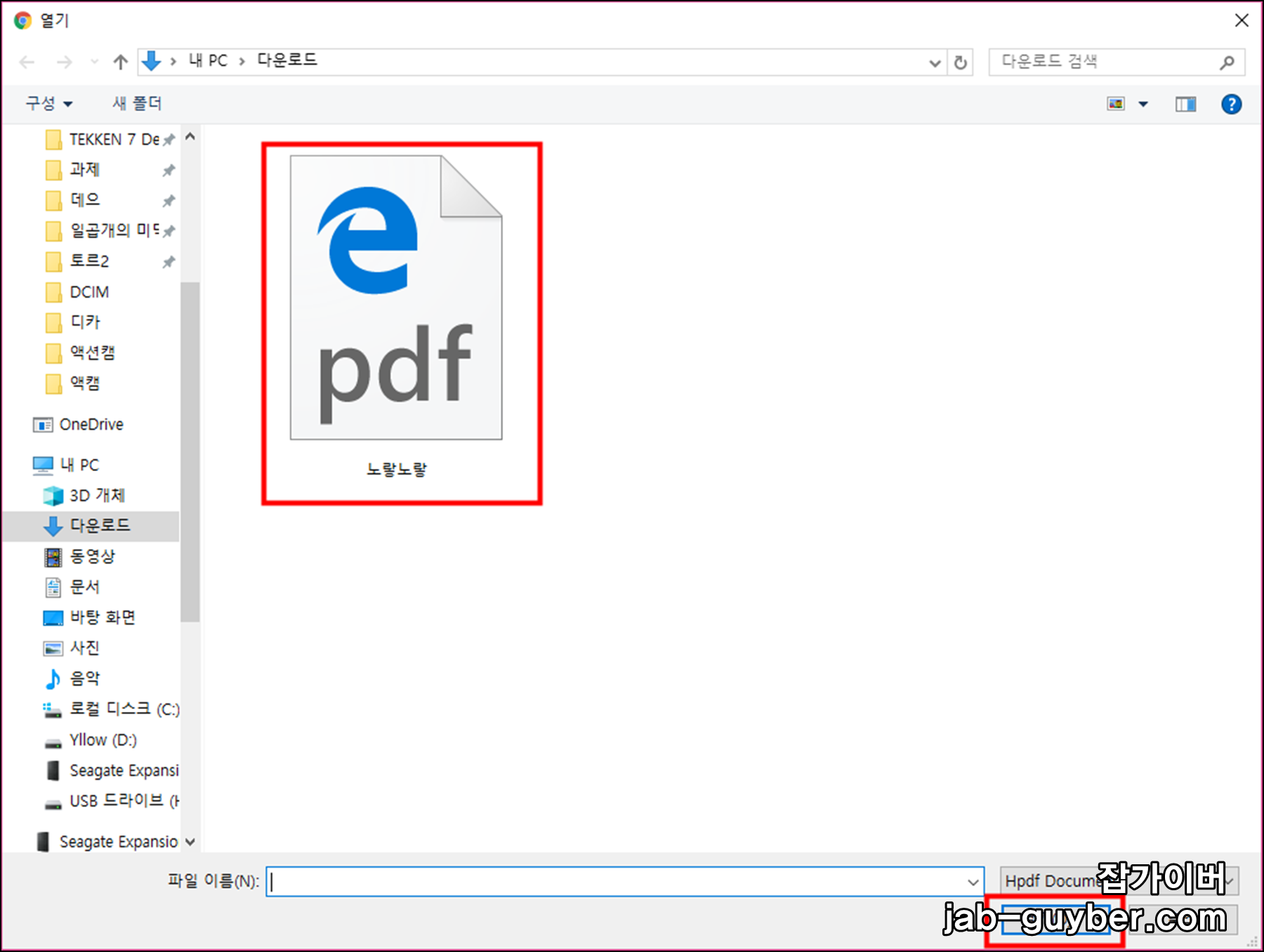Click the computer icon of 내 PC
Screen dimensions: 1264x952
(43, 465)
